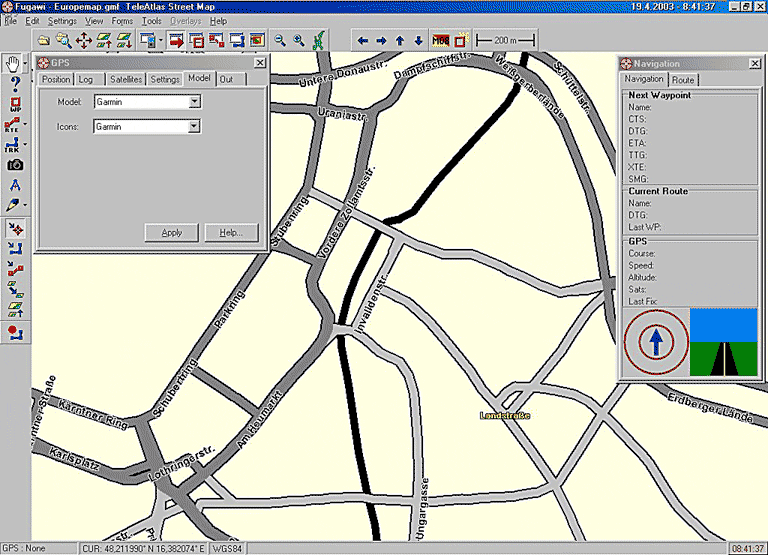Open the hand tool dropdown arrow
The height and width of the screenshot is (555, 768).
tap(26, 64)
